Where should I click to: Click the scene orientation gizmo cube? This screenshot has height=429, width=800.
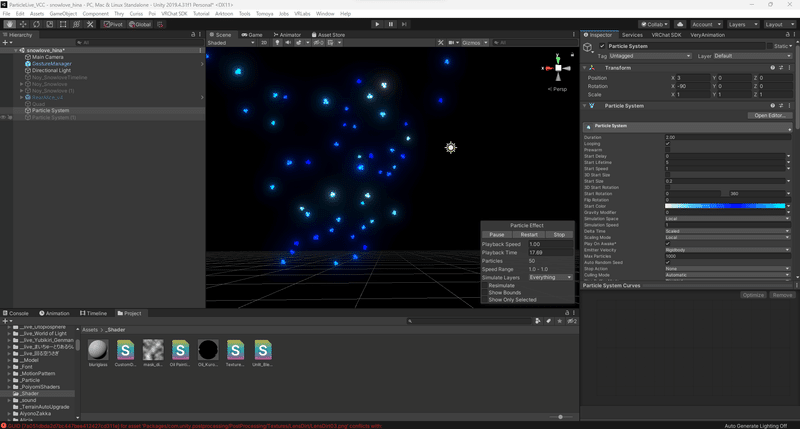point(558,68)
